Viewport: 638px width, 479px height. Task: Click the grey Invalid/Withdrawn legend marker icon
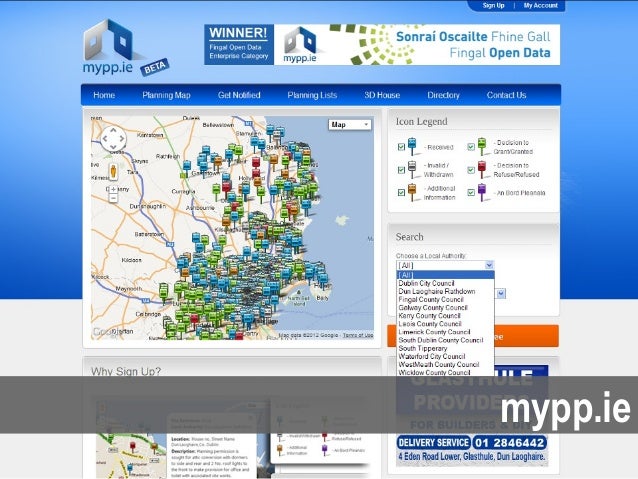(412, 169)
